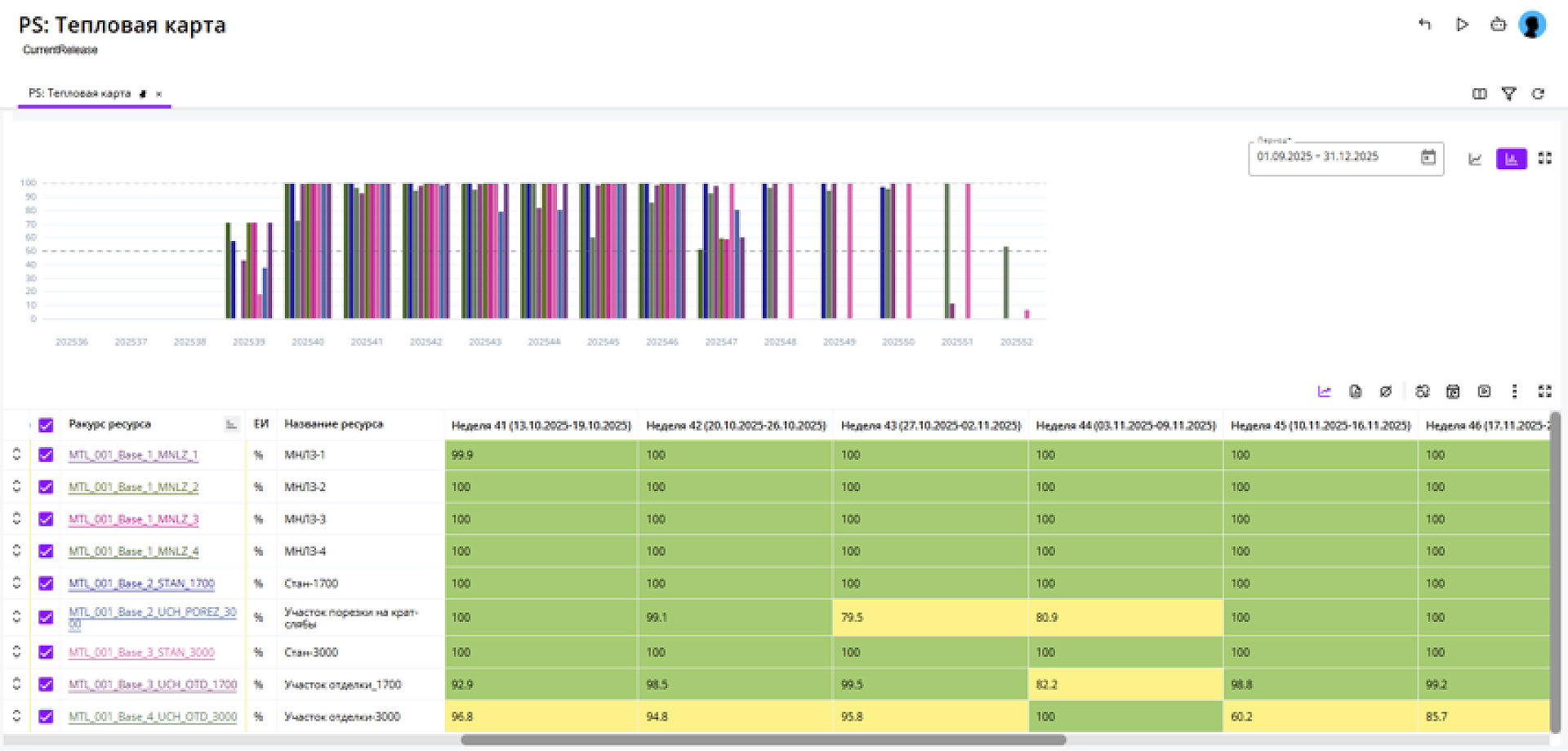The height and width of the screenshot is (751, 1568).
Task: Select the PS: Тепловая карта tab
Action: tap(79, 93)
